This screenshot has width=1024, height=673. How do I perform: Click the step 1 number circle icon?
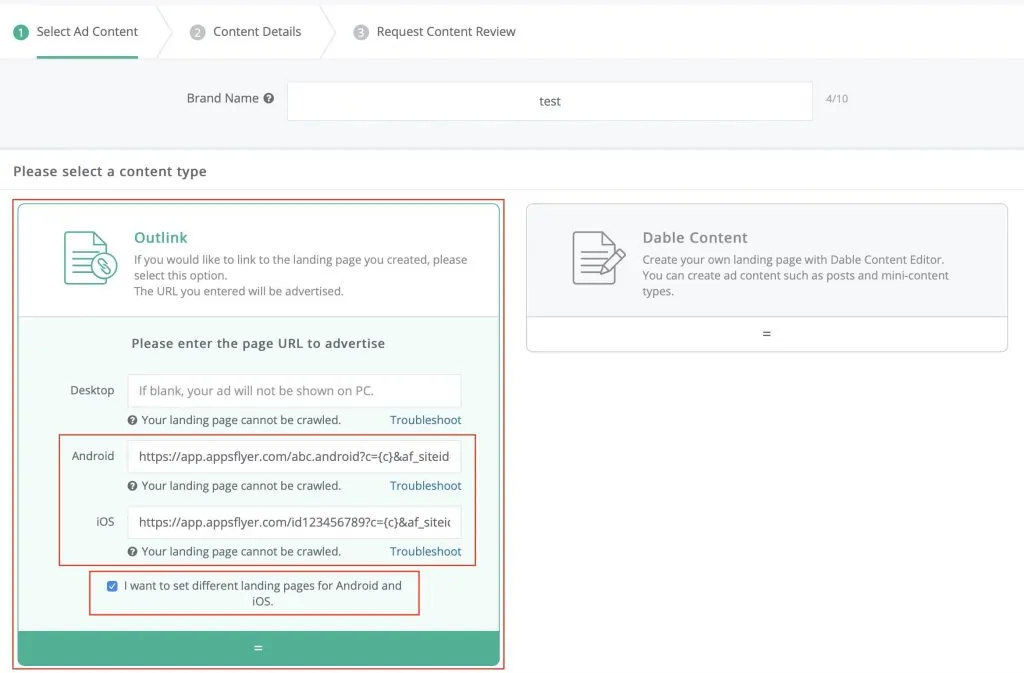[21, 32]
